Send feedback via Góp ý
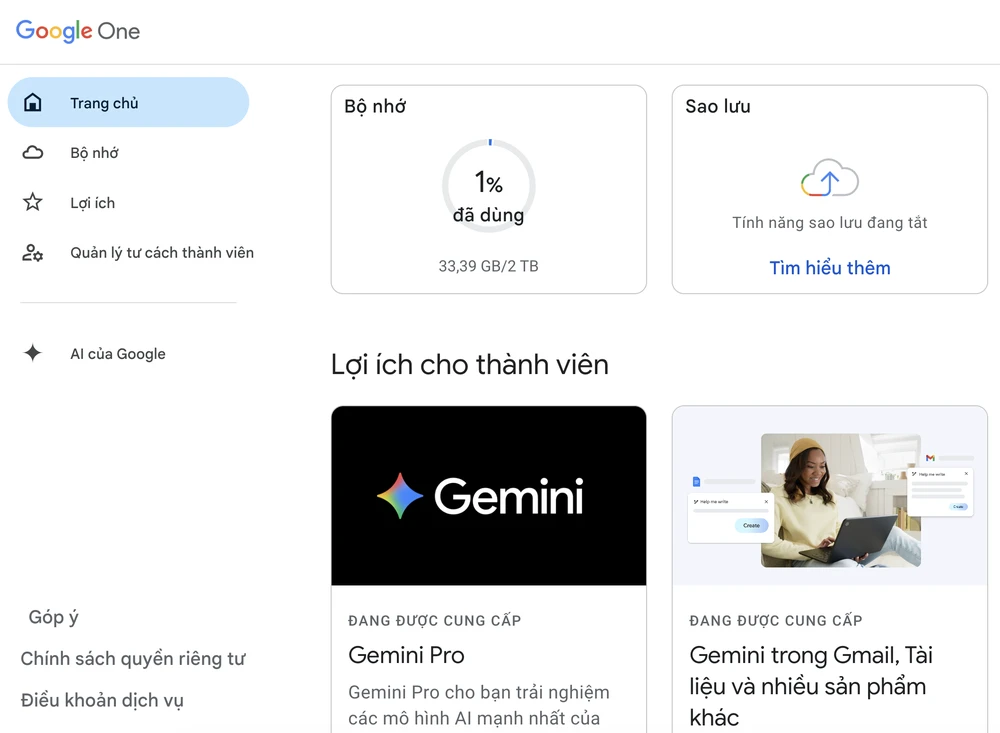The height and width of the screenshot is (733, 1000). (x=53, y=617)
